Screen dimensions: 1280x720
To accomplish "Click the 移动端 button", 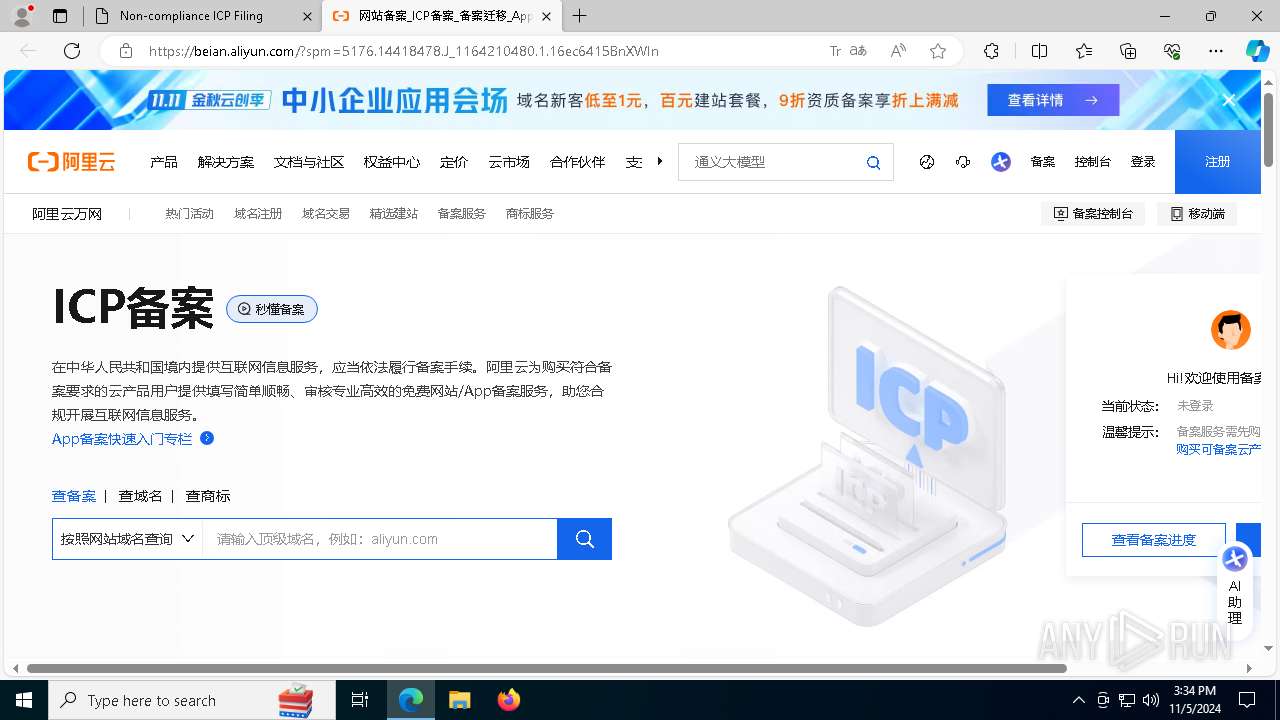I will [1197, 214].
